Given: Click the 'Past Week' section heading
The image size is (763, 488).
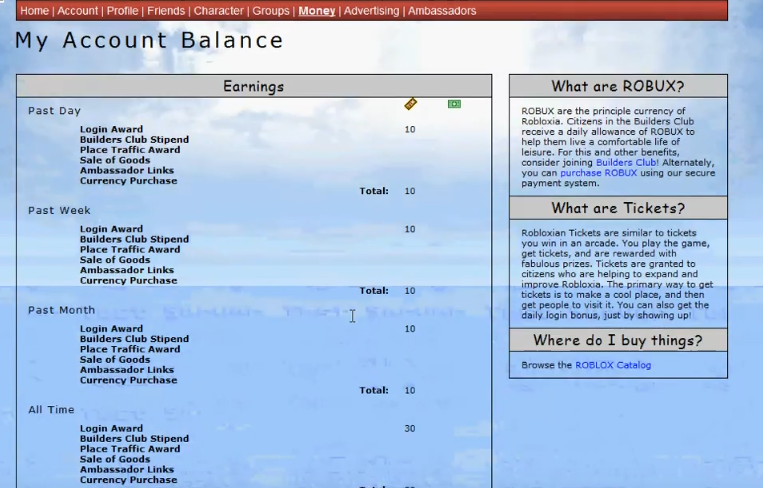Looking at the screenshot, I should [x=59, y=210].
